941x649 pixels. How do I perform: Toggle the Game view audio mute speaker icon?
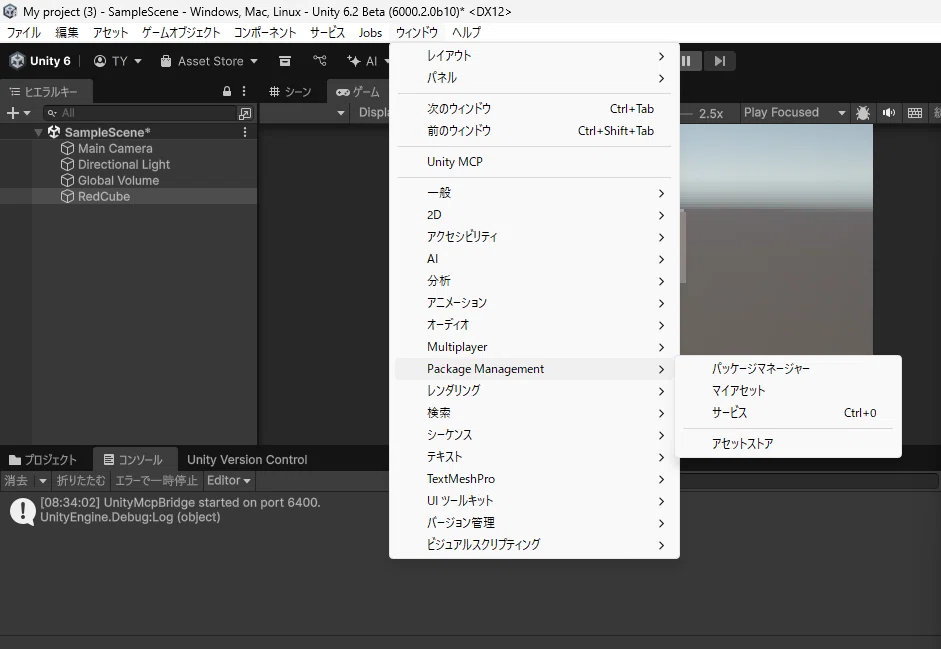889,112
